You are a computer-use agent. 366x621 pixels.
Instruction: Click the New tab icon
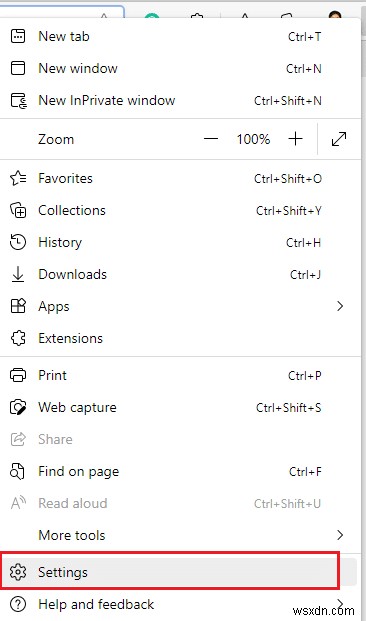click(18, 36)
